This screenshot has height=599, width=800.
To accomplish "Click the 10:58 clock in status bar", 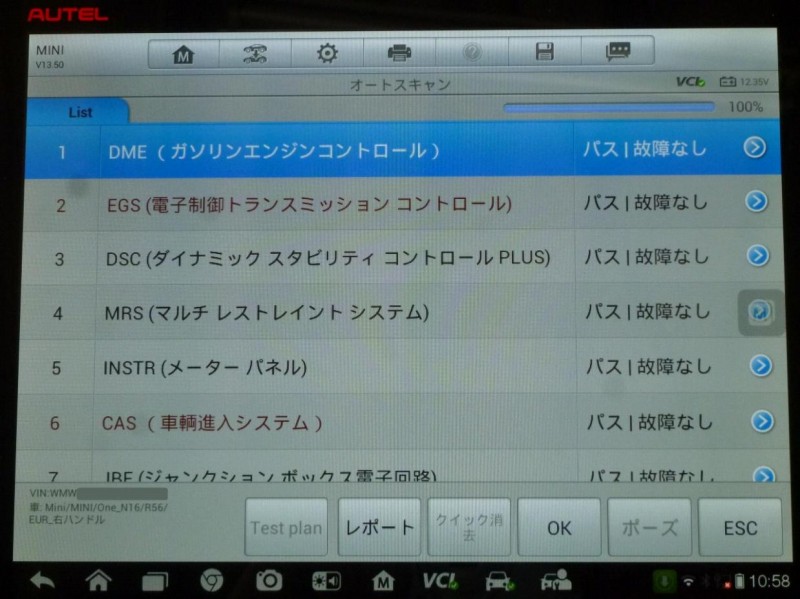I will [x=769, y=581].
